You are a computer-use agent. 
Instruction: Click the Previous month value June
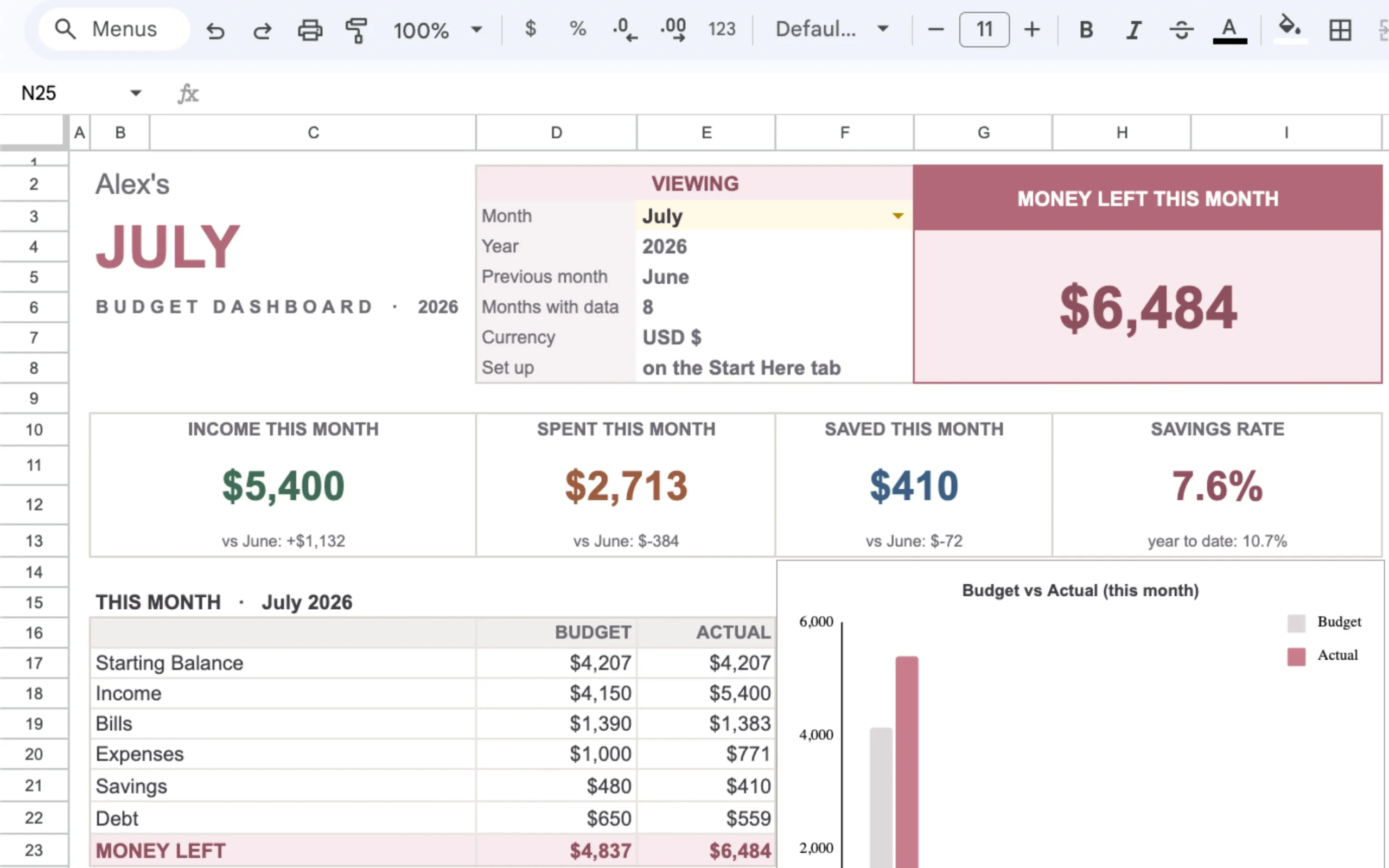[x=665, y=277]
